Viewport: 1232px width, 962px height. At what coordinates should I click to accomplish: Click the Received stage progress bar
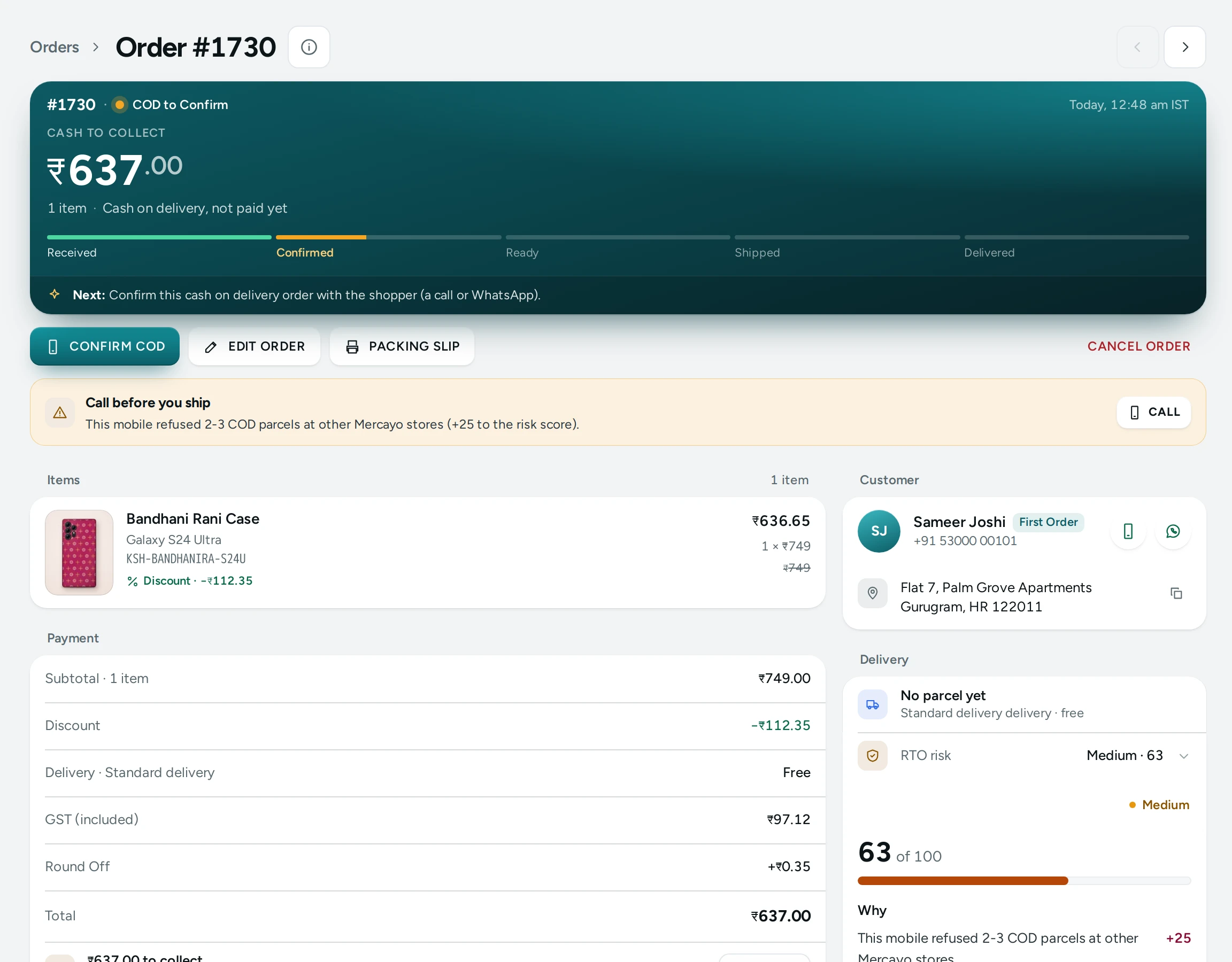pos(159,237)
